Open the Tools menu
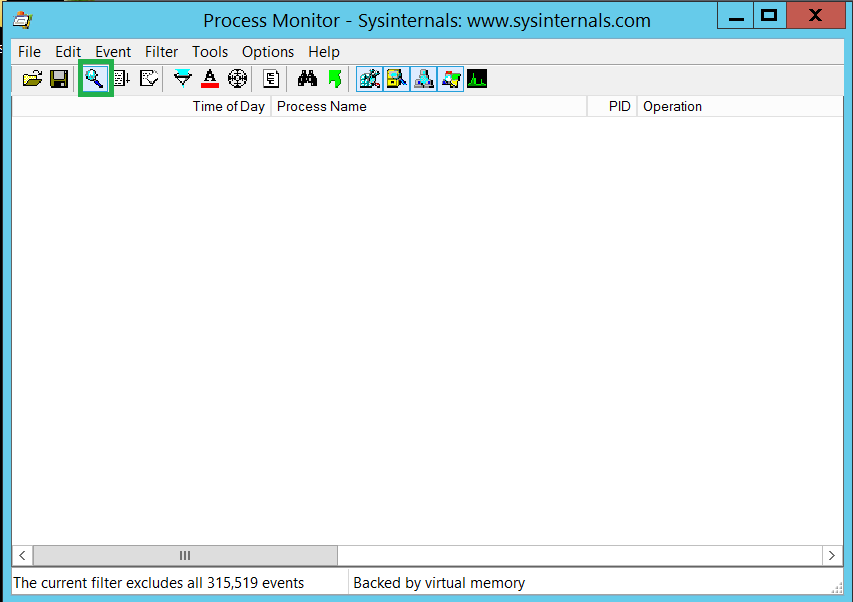This screenshot has width=853, height=602. pos(210,52)
